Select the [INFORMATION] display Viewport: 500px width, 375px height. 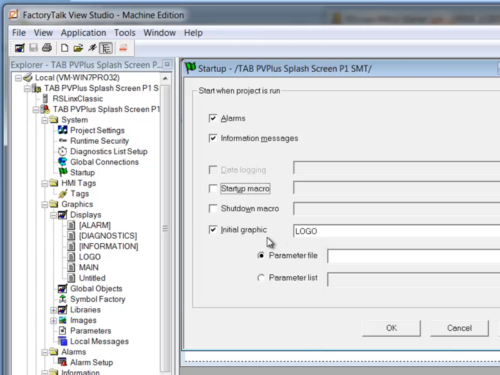[x=108, y=246]
